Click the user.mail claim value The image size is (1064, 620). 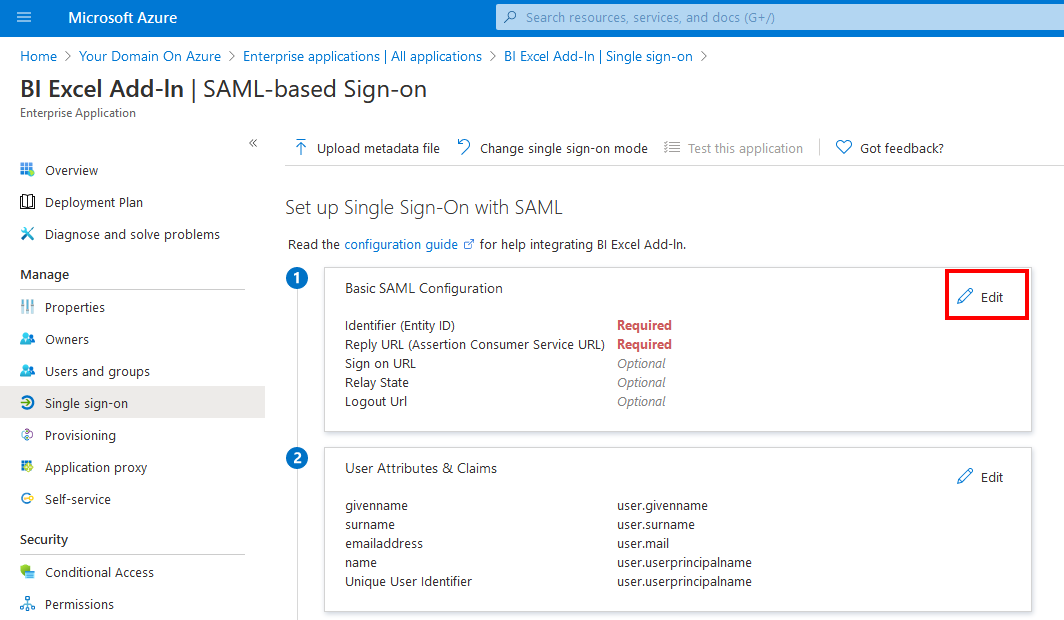643,543
